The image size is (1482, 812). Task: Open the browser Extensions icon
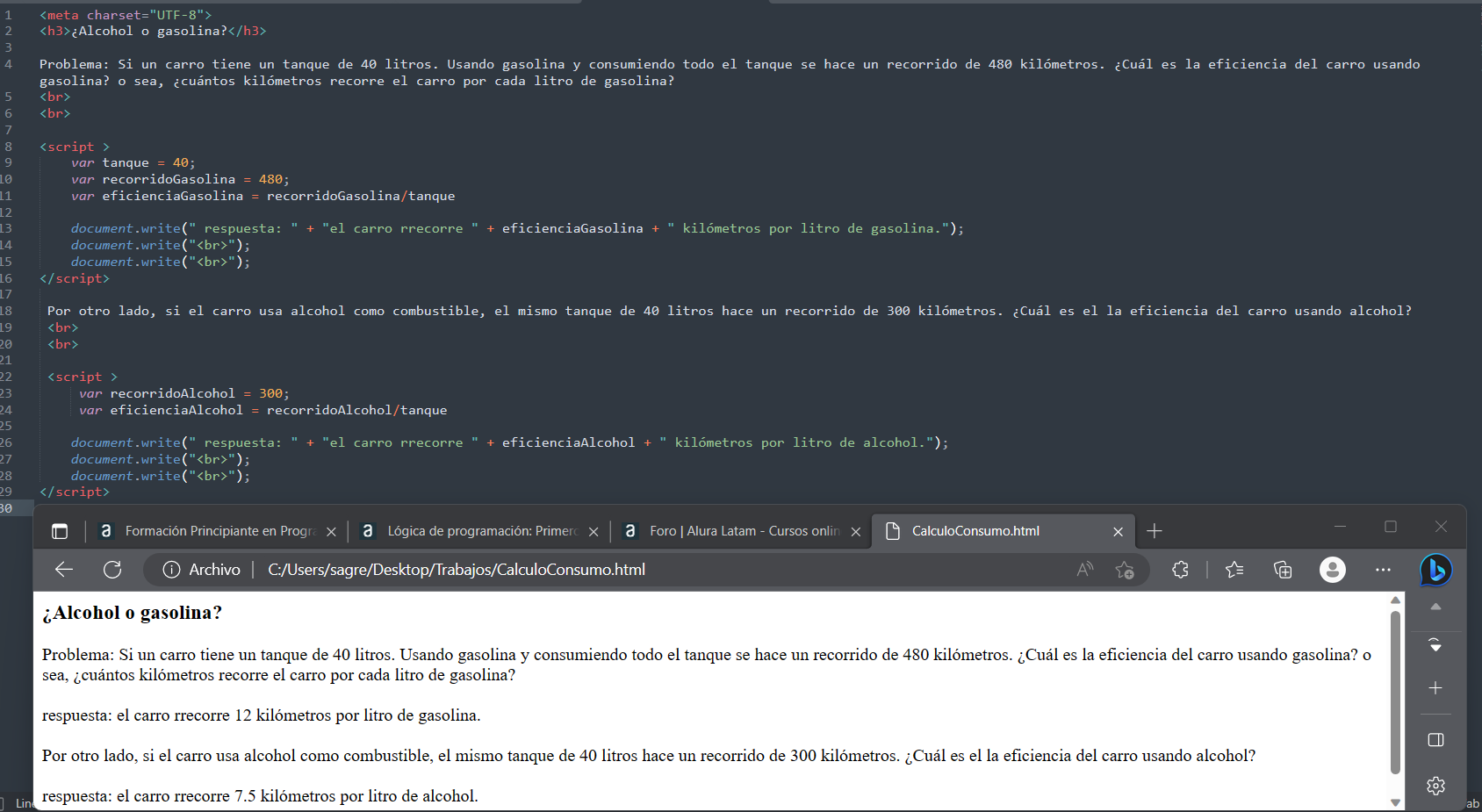1180,570
